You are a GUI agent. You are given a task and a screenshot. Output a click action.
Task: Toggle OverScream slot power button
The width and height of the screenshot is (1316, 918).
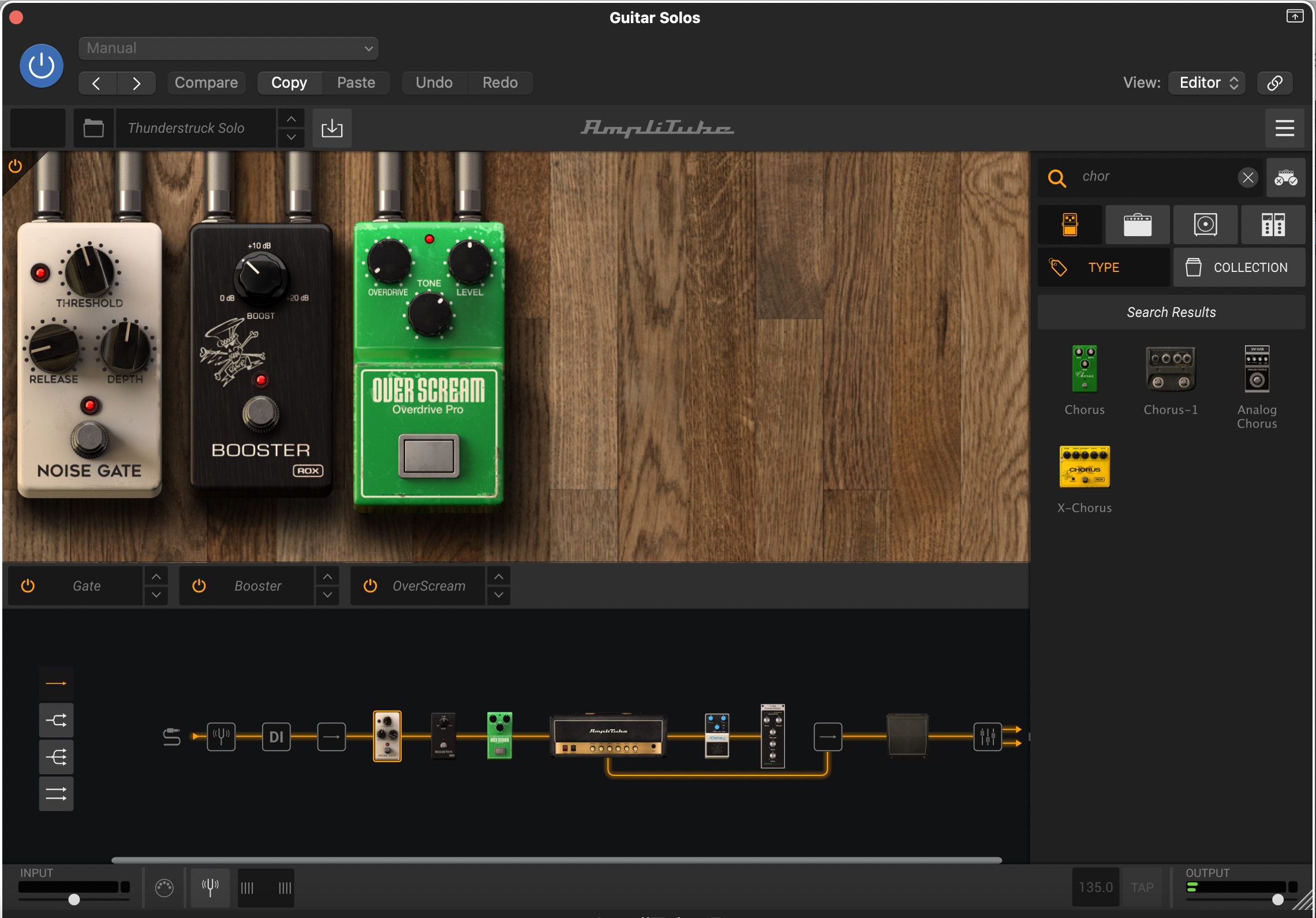coord(370,586)
